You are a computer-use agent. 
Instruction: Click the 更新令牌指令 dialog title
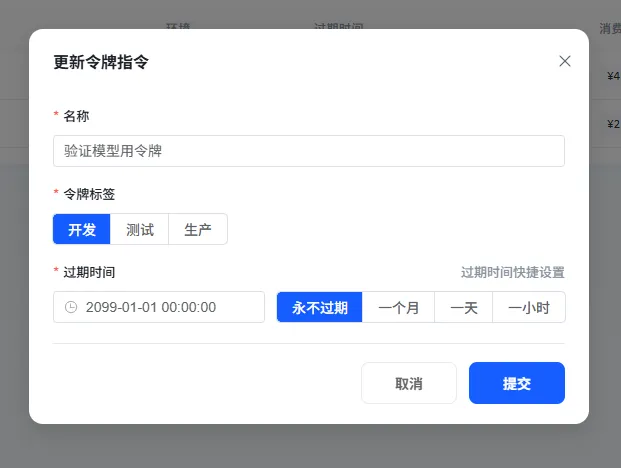point(101,62)
